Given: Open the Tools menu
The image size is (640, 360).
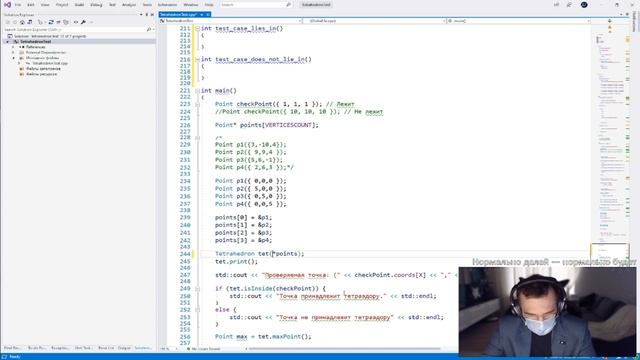Looking at the screenshot, I should click(147, 4).
